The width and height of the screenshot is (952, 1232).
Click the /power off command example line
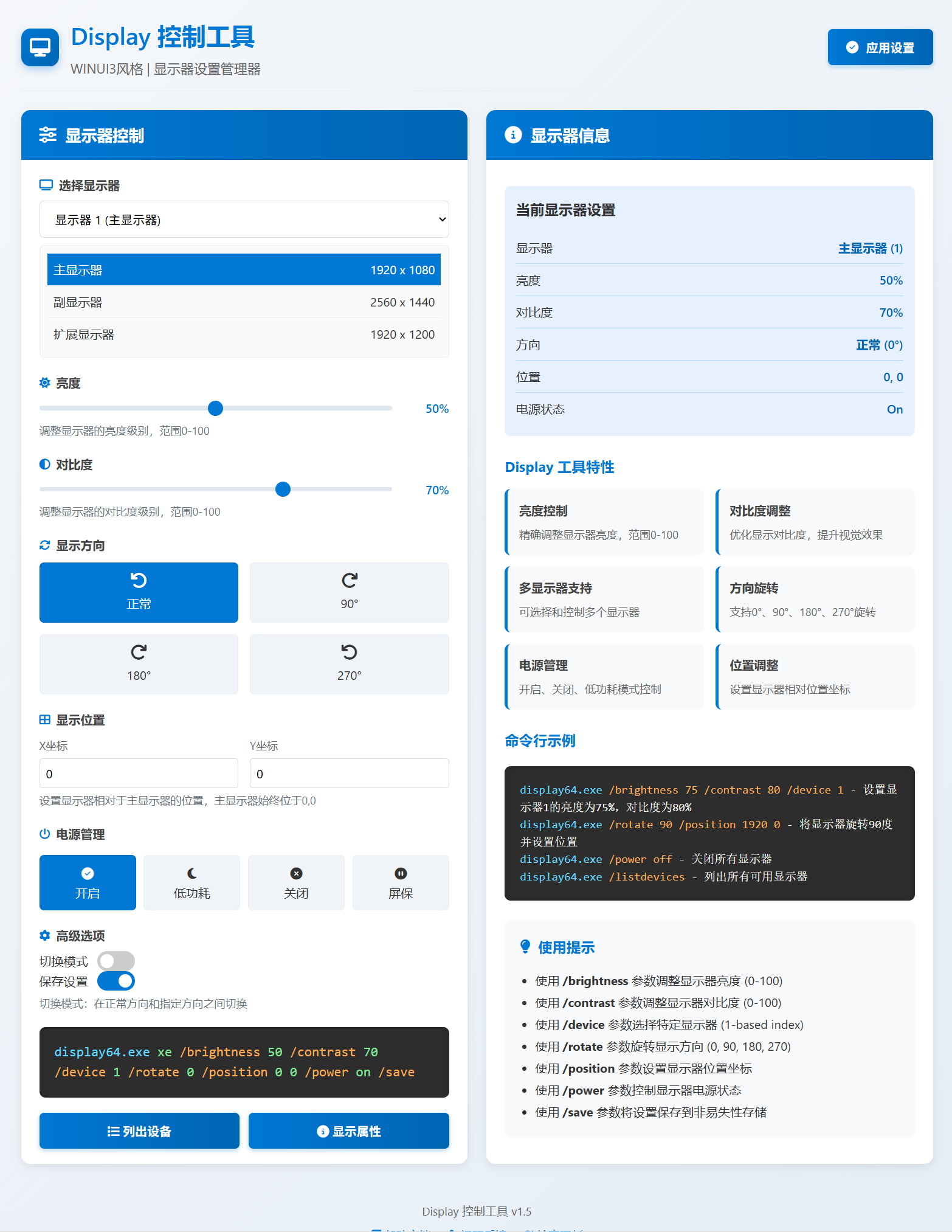(x=646, y=859)
